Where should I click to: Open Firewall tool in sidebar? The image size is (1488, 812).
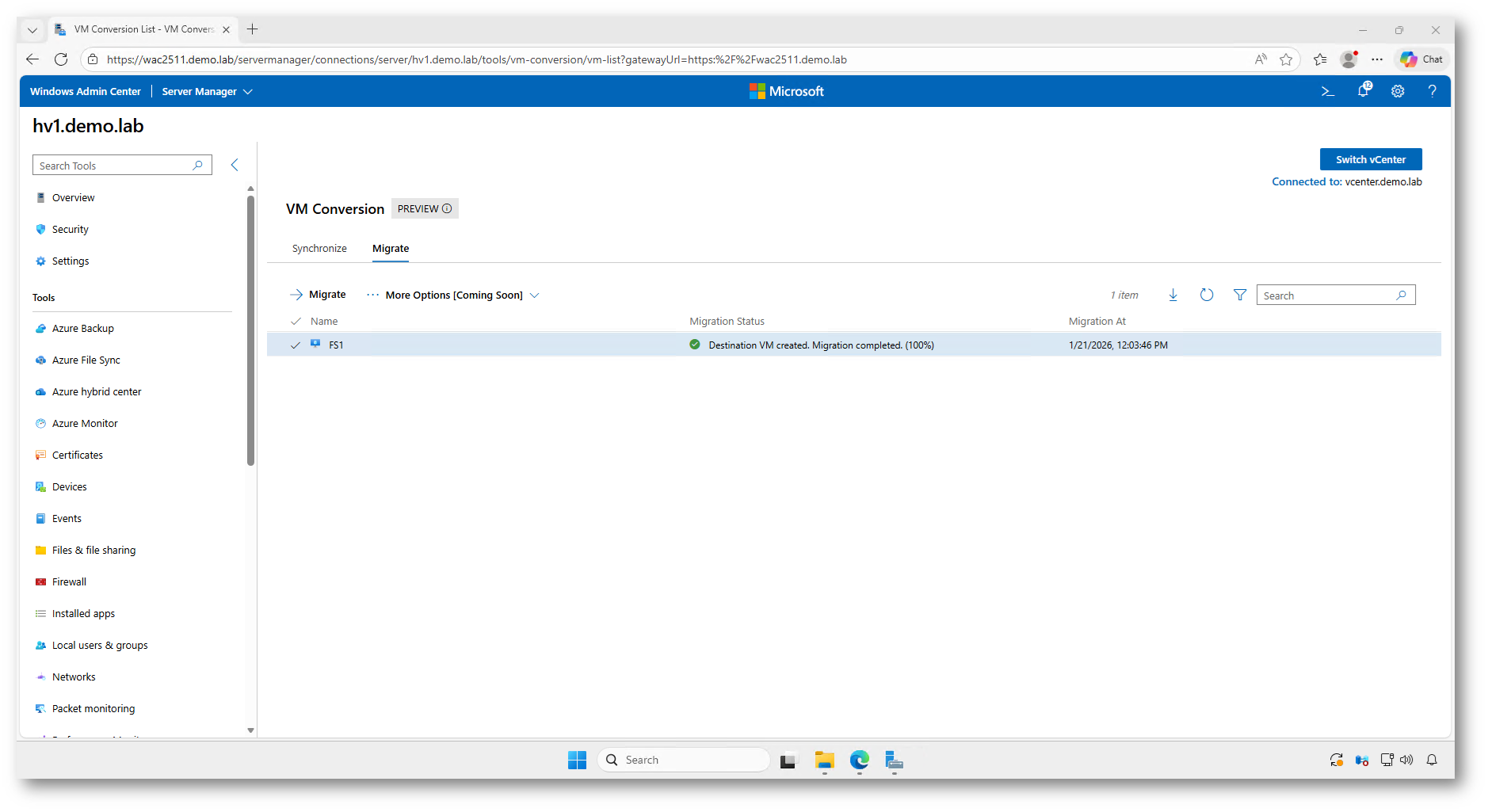coord(69,582)
